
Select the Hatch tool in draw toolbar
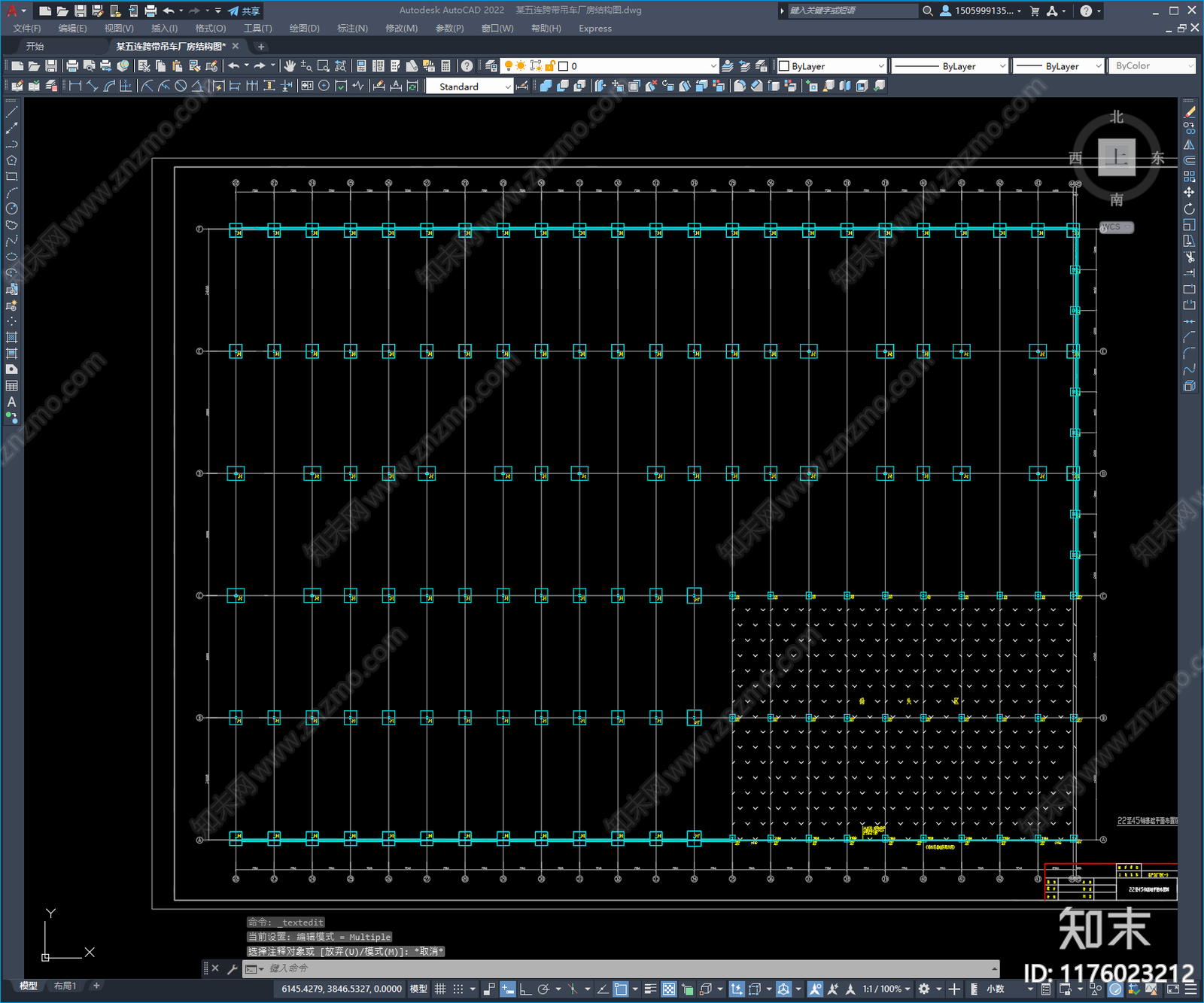pyautogui.click(x=11, y=337)
